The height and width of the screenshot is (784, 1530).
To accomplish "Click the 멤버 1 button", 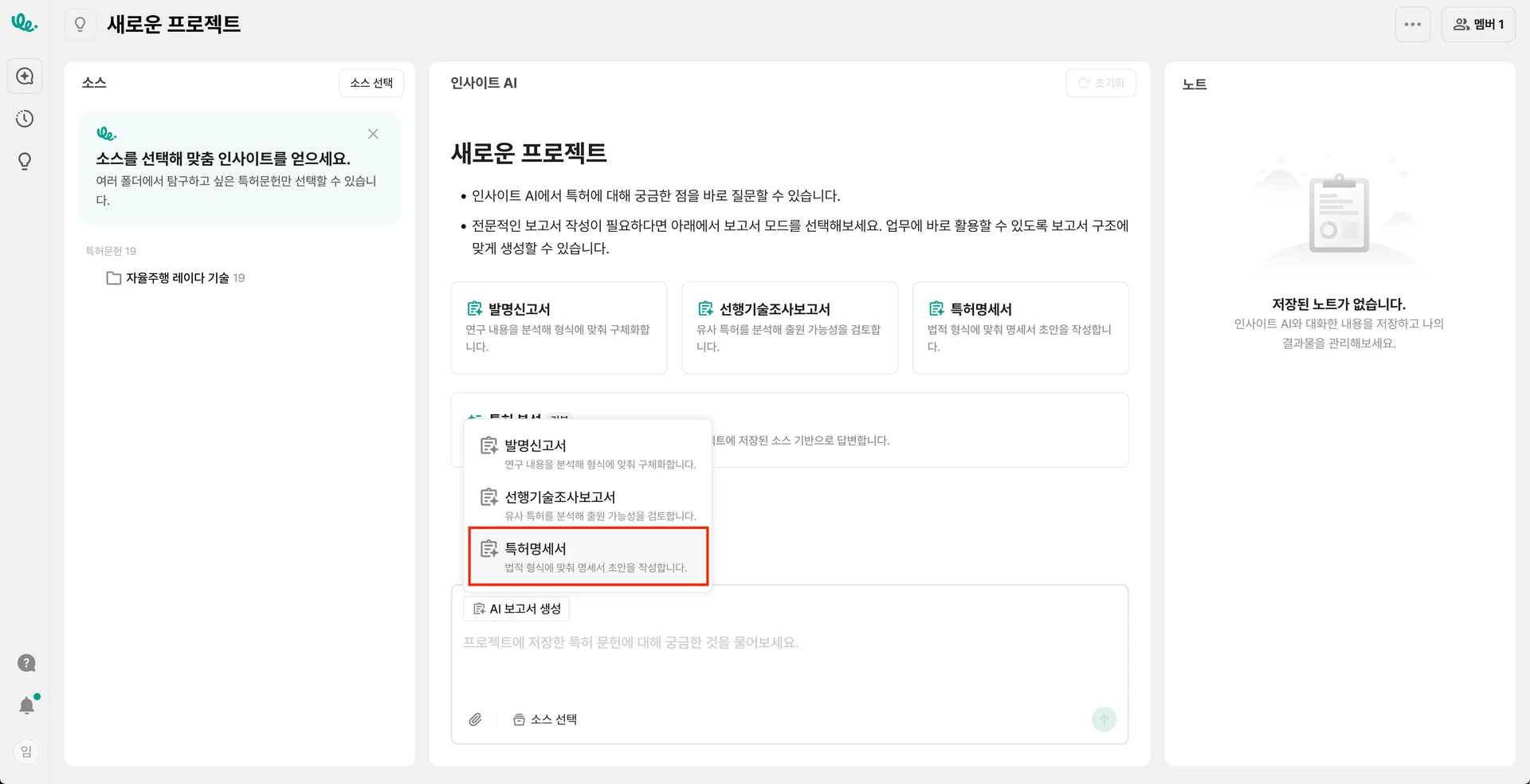I will [x=1478, y=25].
